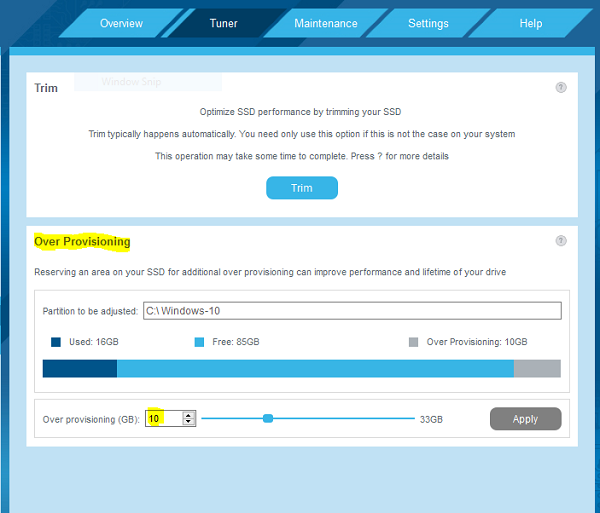Click the dark blue used-space bar segment

pos(80,369)
